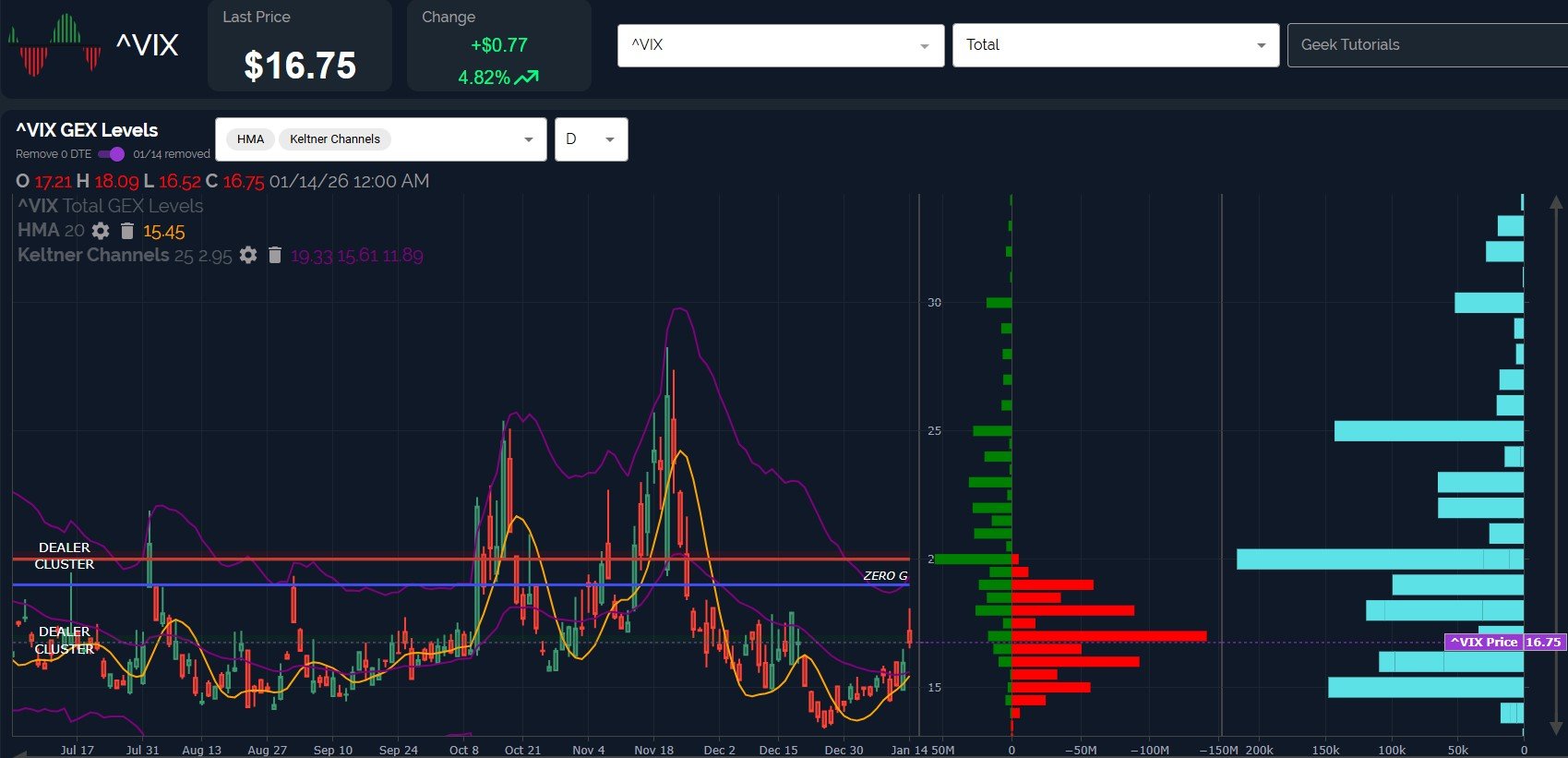Screen dimensions: 1568x758
Task: Open the Total GEX type dropdown
Action: pos(1116,45)
